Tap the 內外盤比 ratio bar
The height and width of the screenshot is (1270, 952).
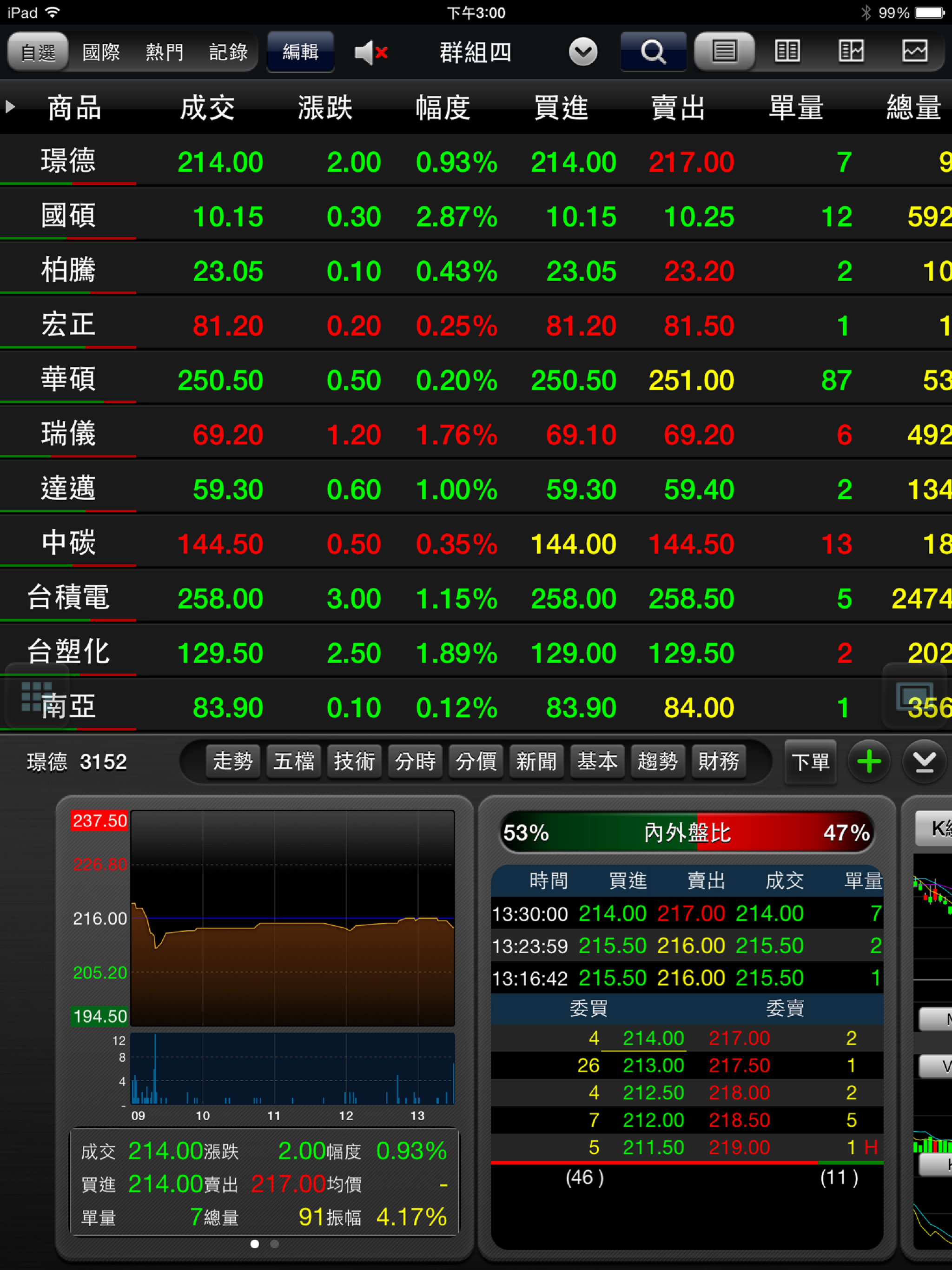pyautogui.click(x=687, y=832)
